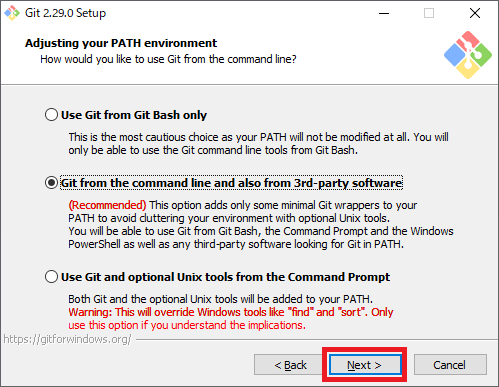Click the red "(Recommended)" text
Screen dimensions: 499x387
[107, 205]
